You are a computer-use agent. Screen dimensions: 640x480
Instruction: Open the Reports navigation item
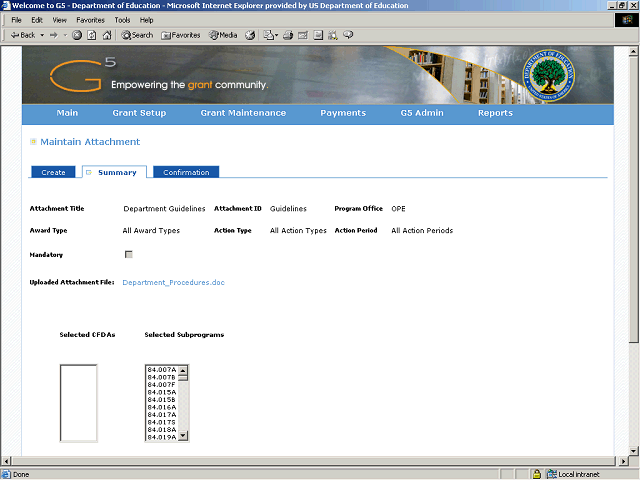coord(496,113)
